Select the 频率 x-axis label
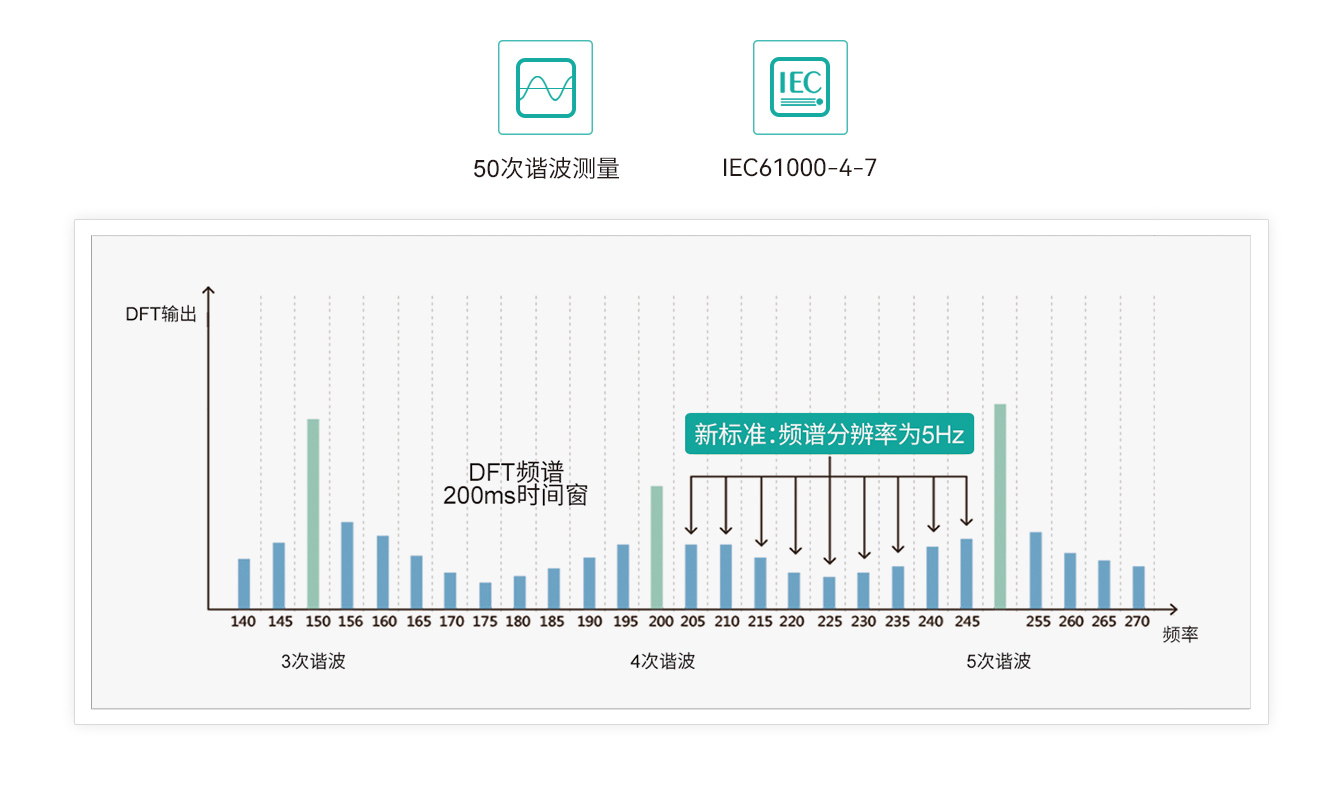The image size is (1340, 798). (x=1180, y=635)
